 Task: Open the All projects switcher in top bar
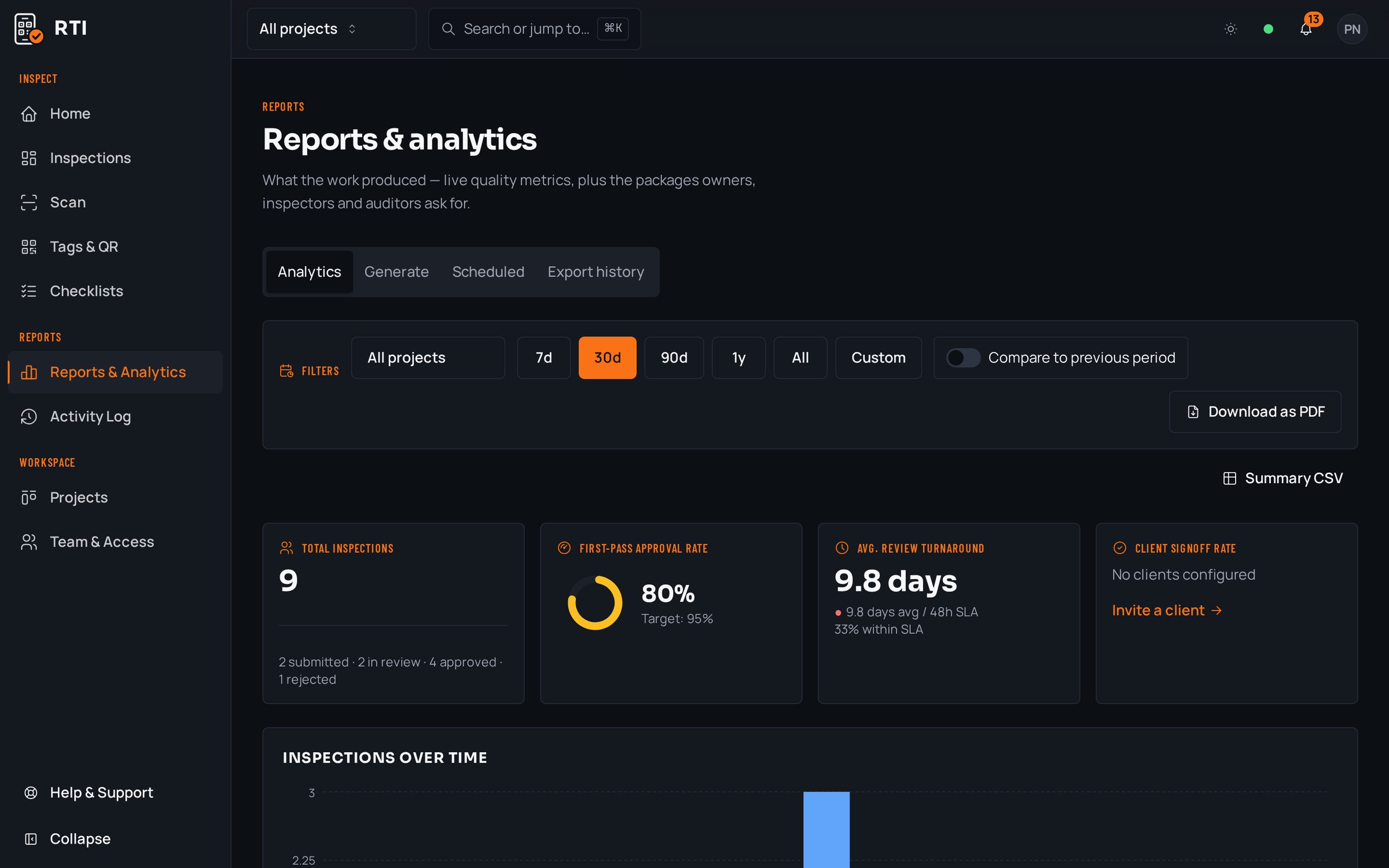click(332, 29)
